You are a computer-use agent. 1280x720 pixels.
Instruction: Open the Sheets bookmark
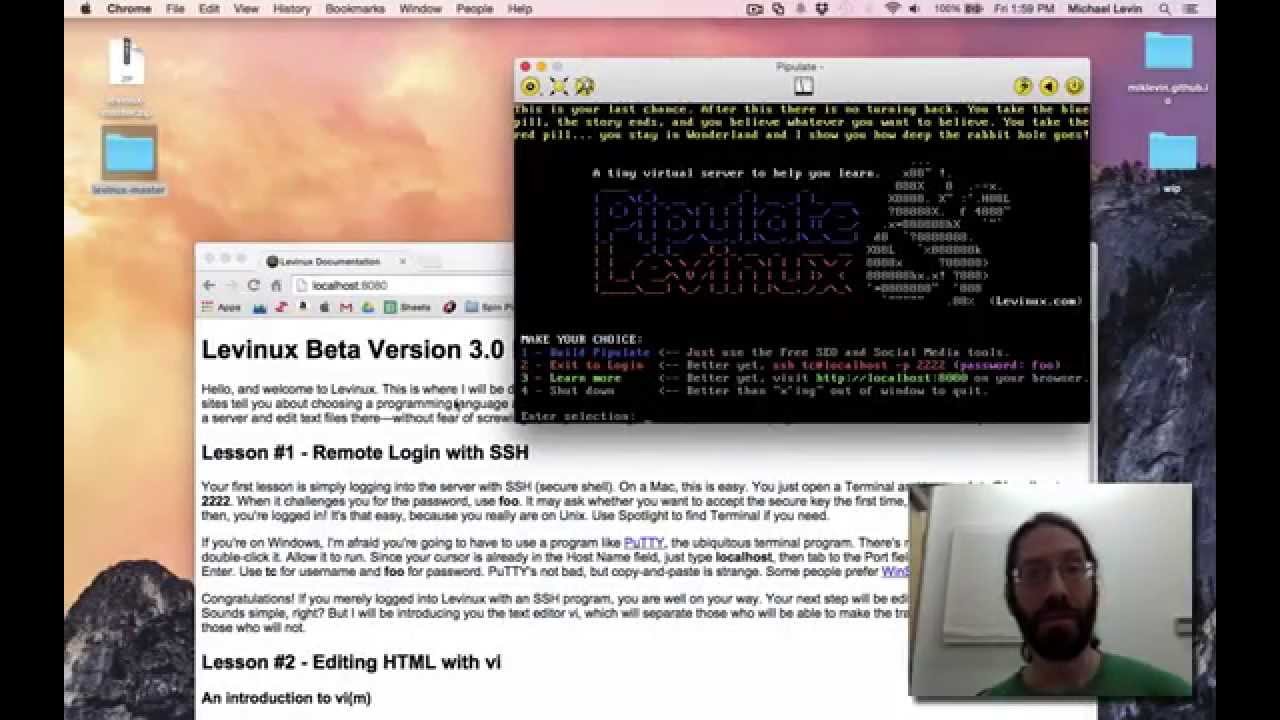[x=407, y=308]
